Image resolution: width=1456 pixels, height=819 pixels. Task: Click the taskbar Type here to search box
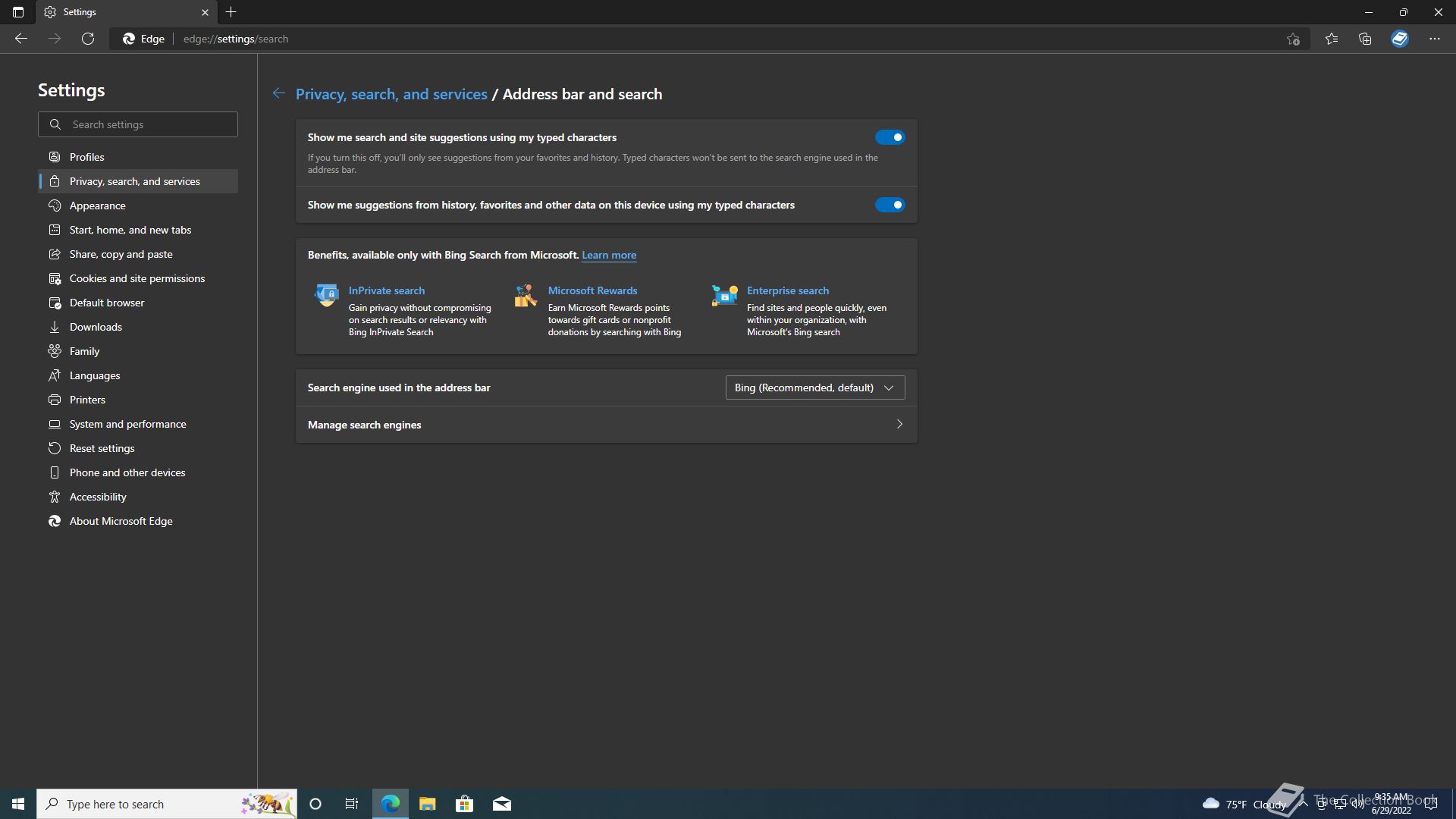coord(167,804)
